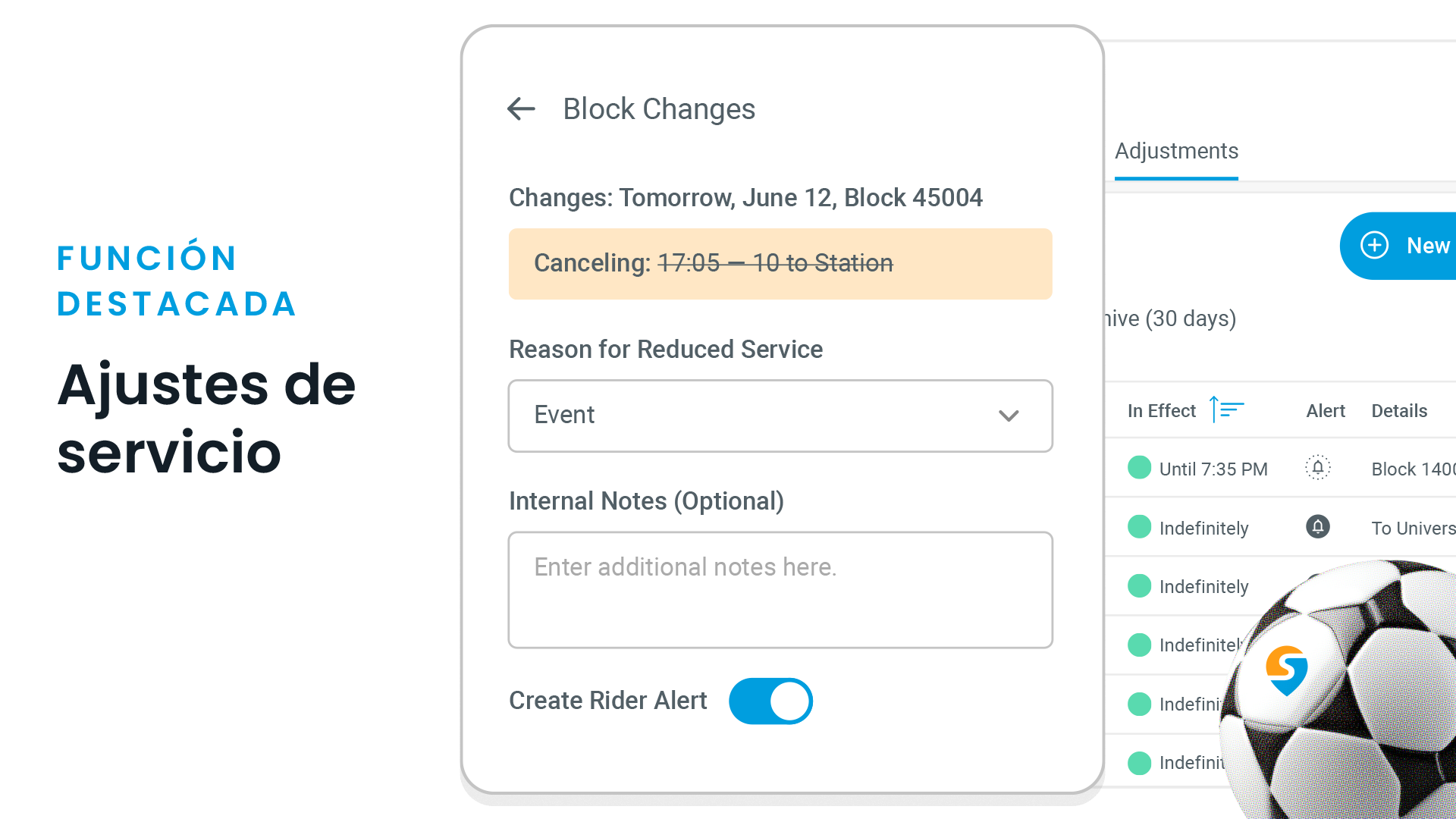Click the New adjustment button
The image size is (1456, 819).
tap(1399, 246)
